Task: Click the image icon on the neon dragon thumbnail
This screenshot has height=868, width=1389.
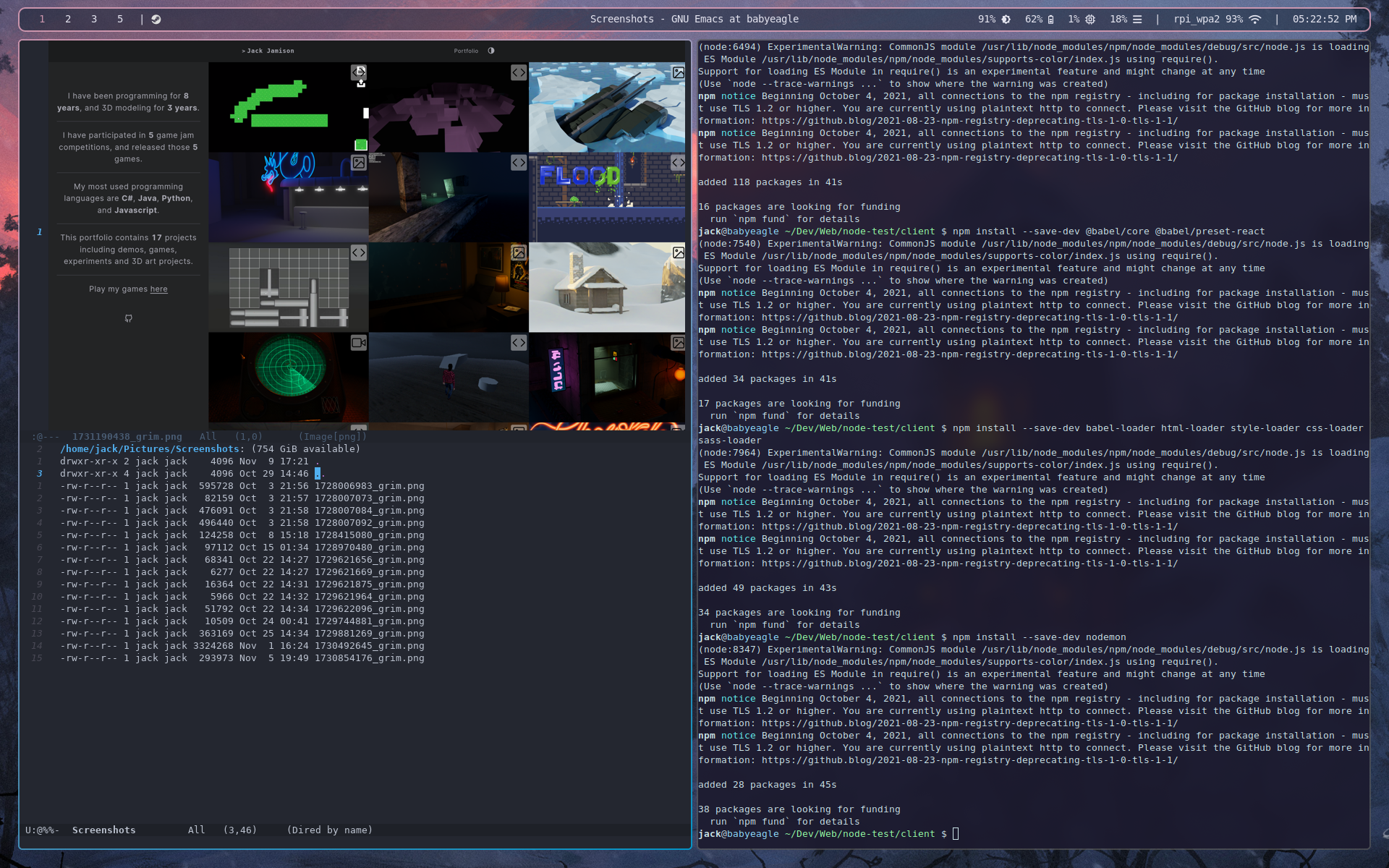Action: [x=359, y=163]
